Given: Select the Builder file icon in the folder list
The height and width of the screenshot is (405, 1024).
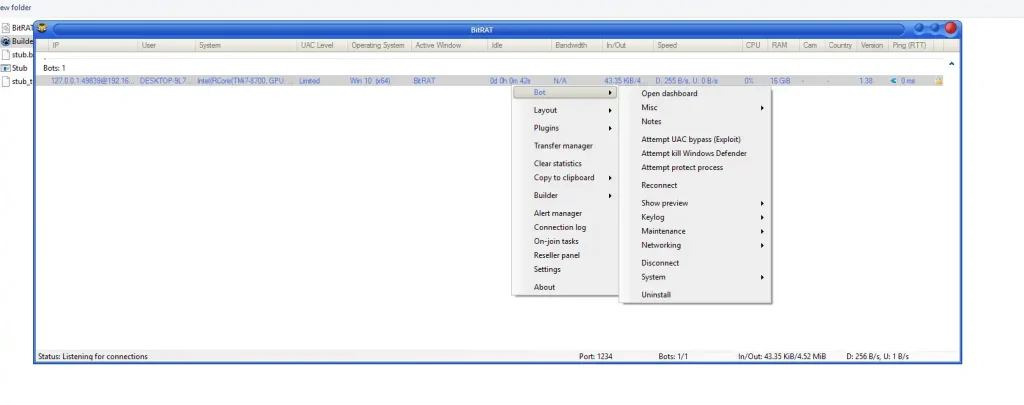Looking at the screenshot, I should point(5,41).
